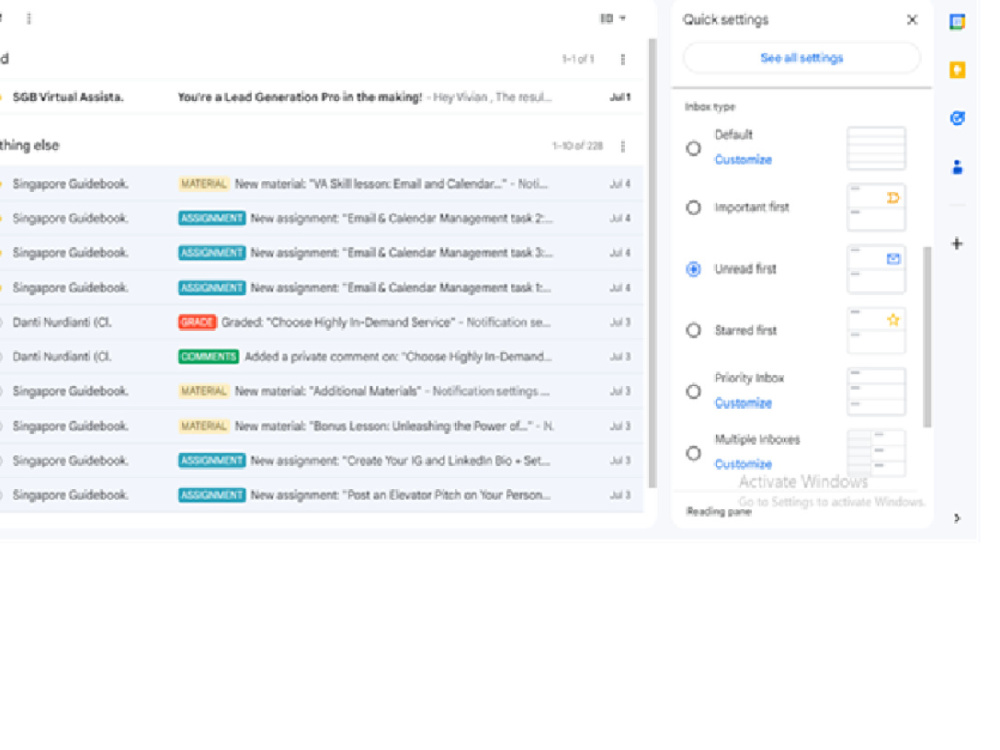Viewport: 1000px width, 750px height.
Task: Open SGB Virtual Assista. Lead Generation email
Action: click(319, 97)
